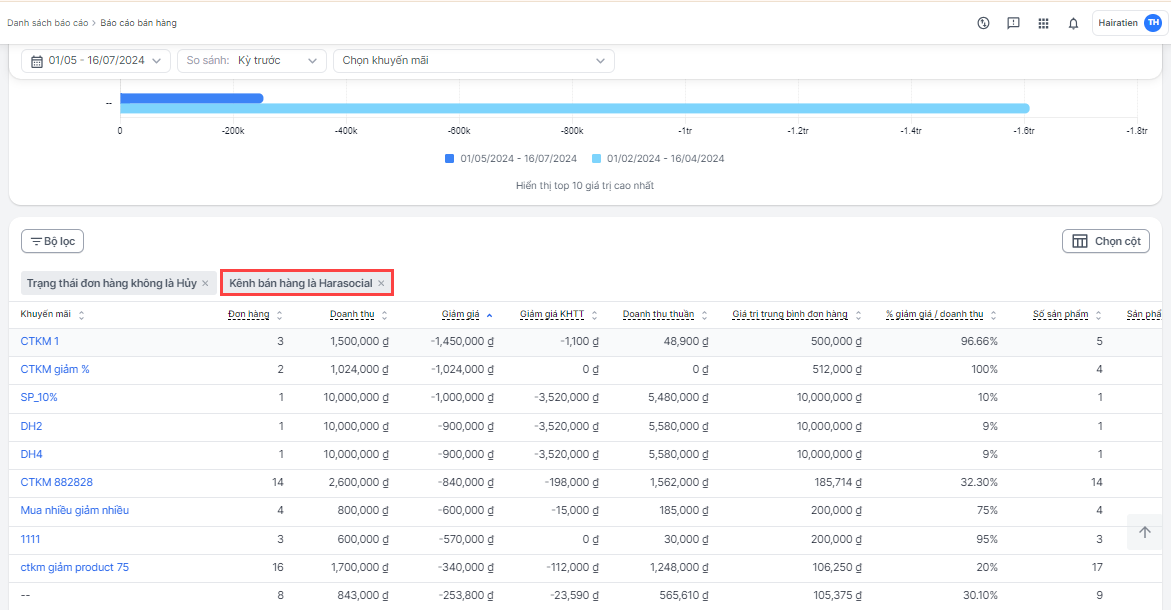Remove the order status filter chip

205,284
